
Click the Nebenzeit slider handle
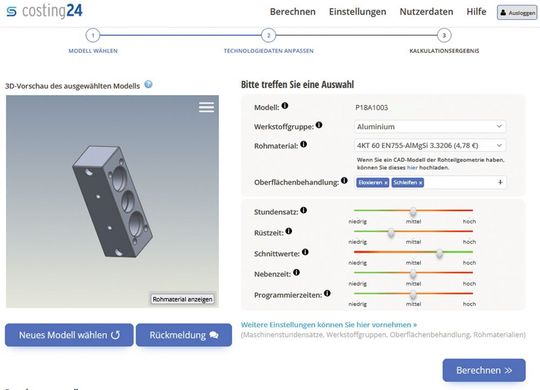(x=413, y=274)
